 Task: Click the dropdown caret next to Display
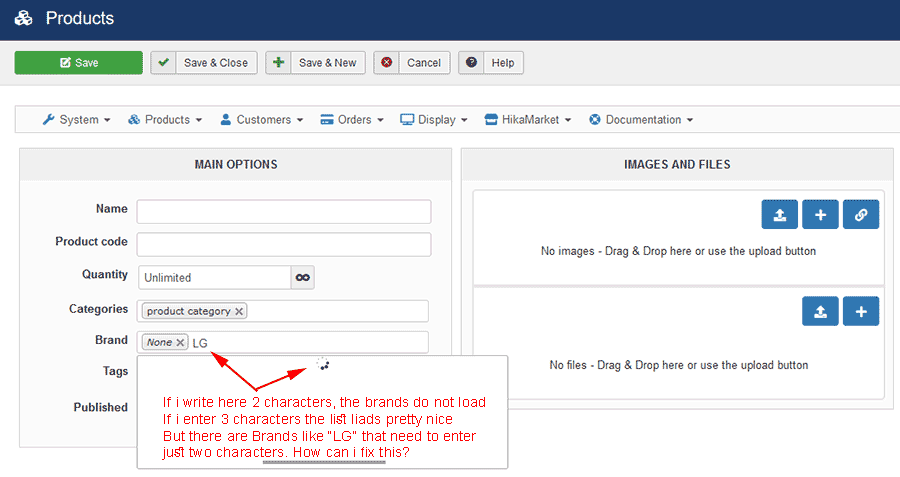(x=464, y=120)
